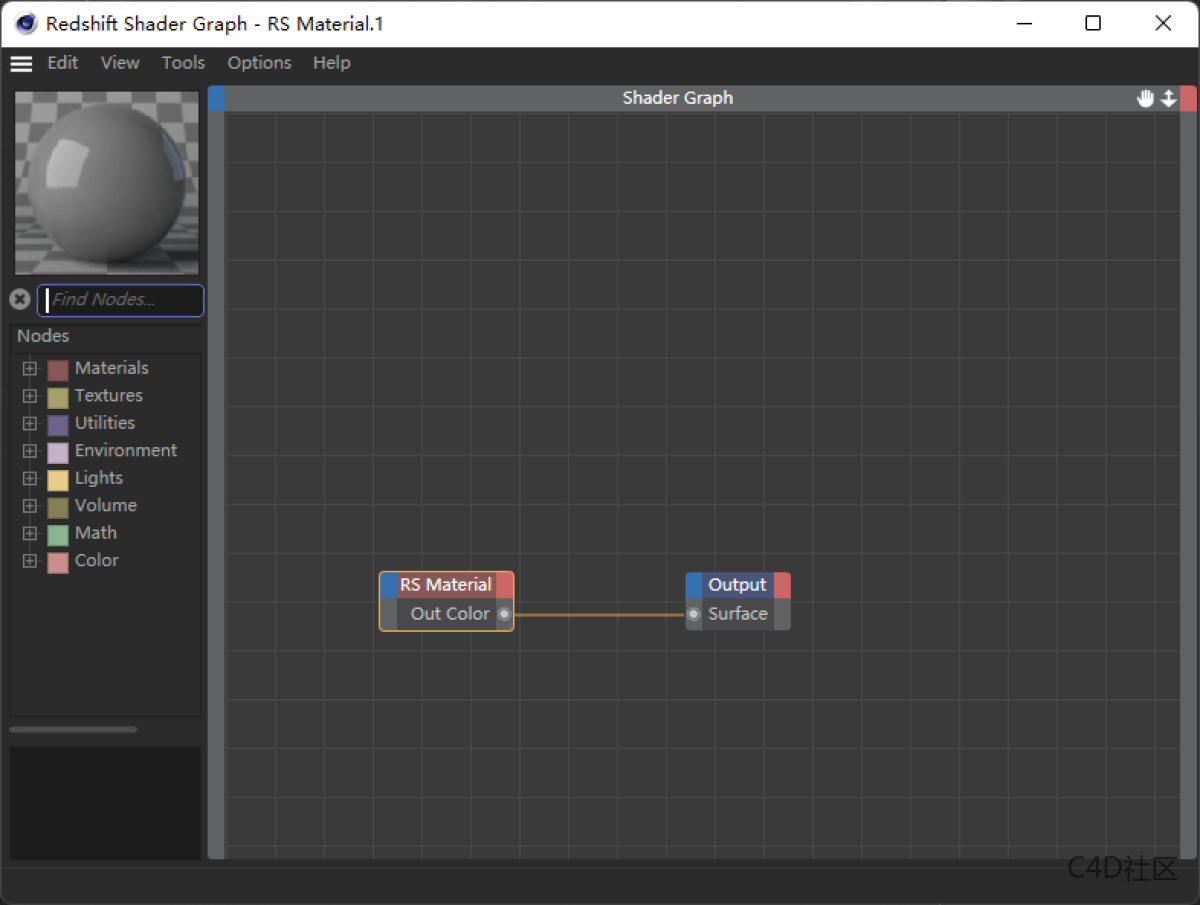Click the Surface input port
Viewport: 1200px width, 905px height.
coord(694,614)
